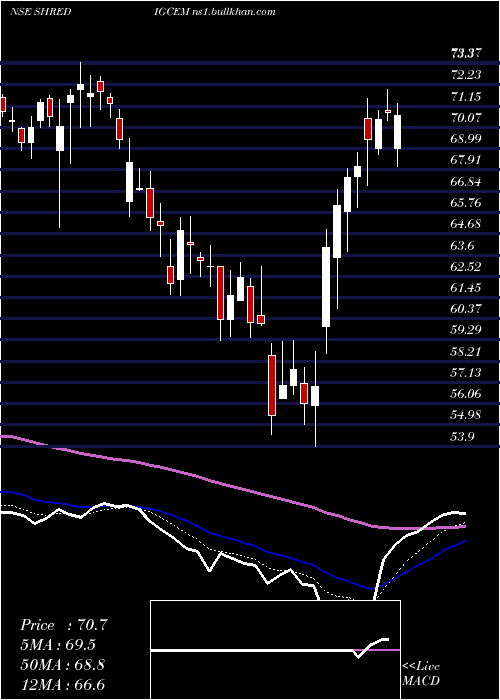500x700 pixels.
Task: Click the 57.13 price axis label
Action: coord(466,372)
